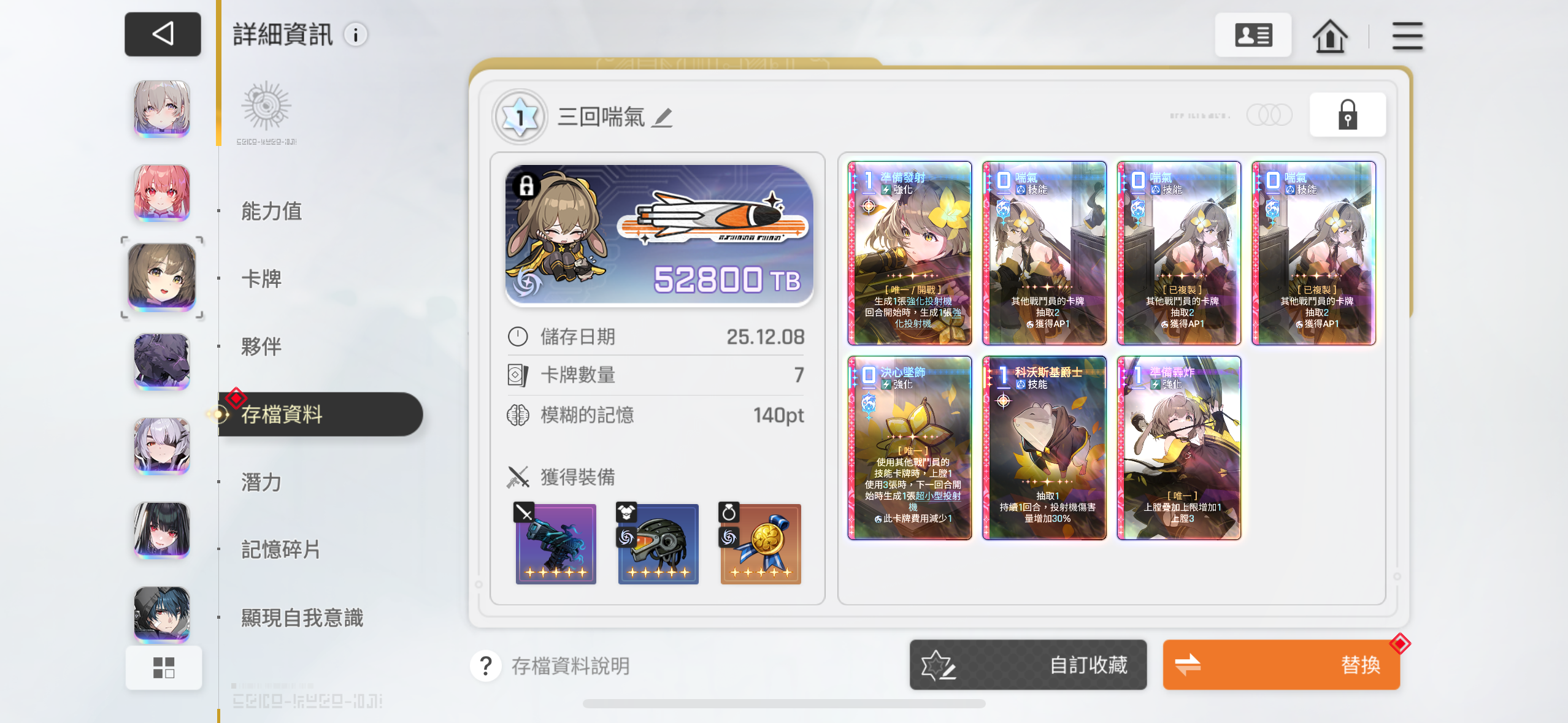The width and height of the screenshot is (1568, 723).
Task: Open the hamburger menu icon
Action: point(1407,36)
